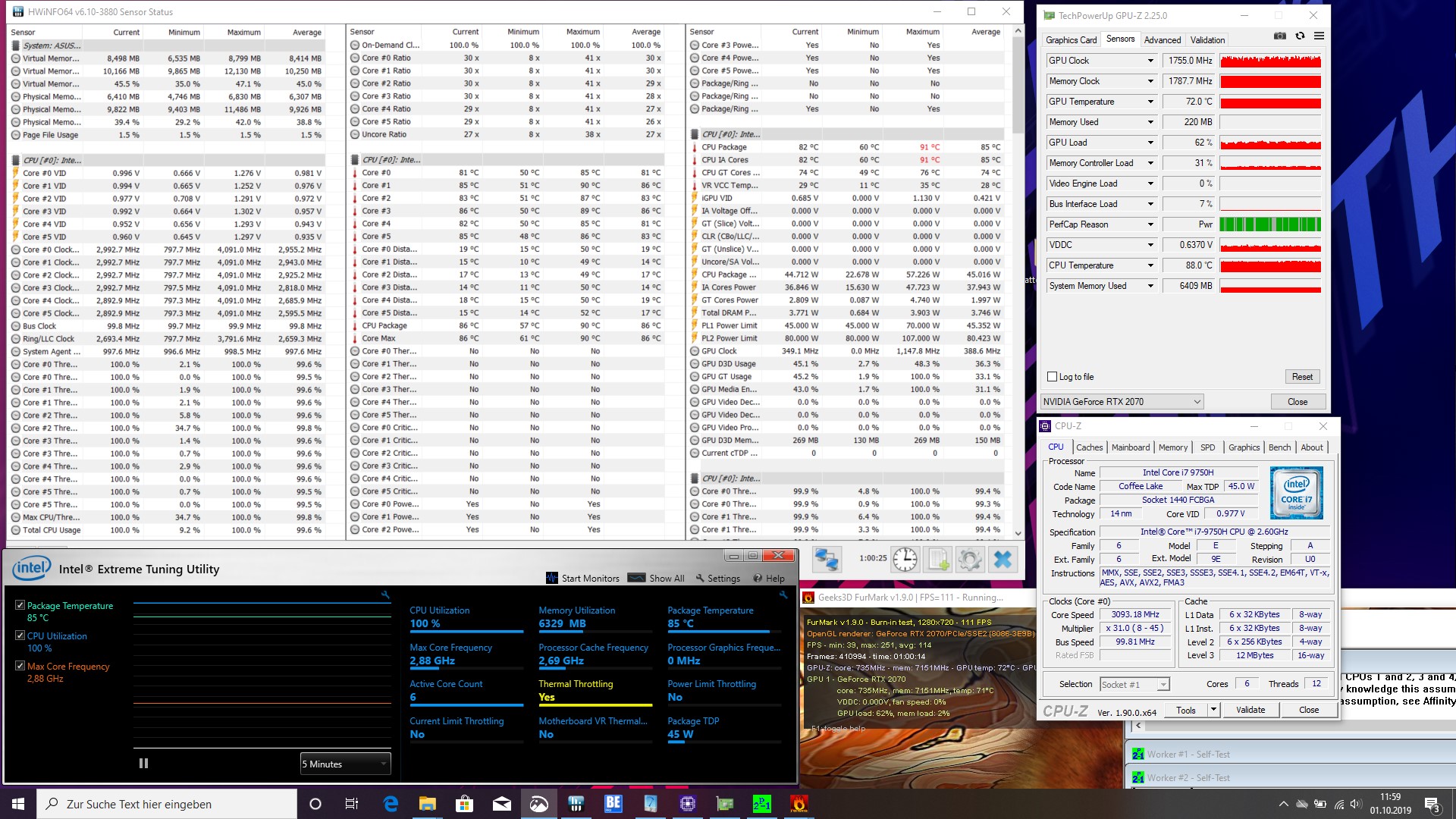Click HWiNFO logging start sheet icon

[x=938, y=560]
